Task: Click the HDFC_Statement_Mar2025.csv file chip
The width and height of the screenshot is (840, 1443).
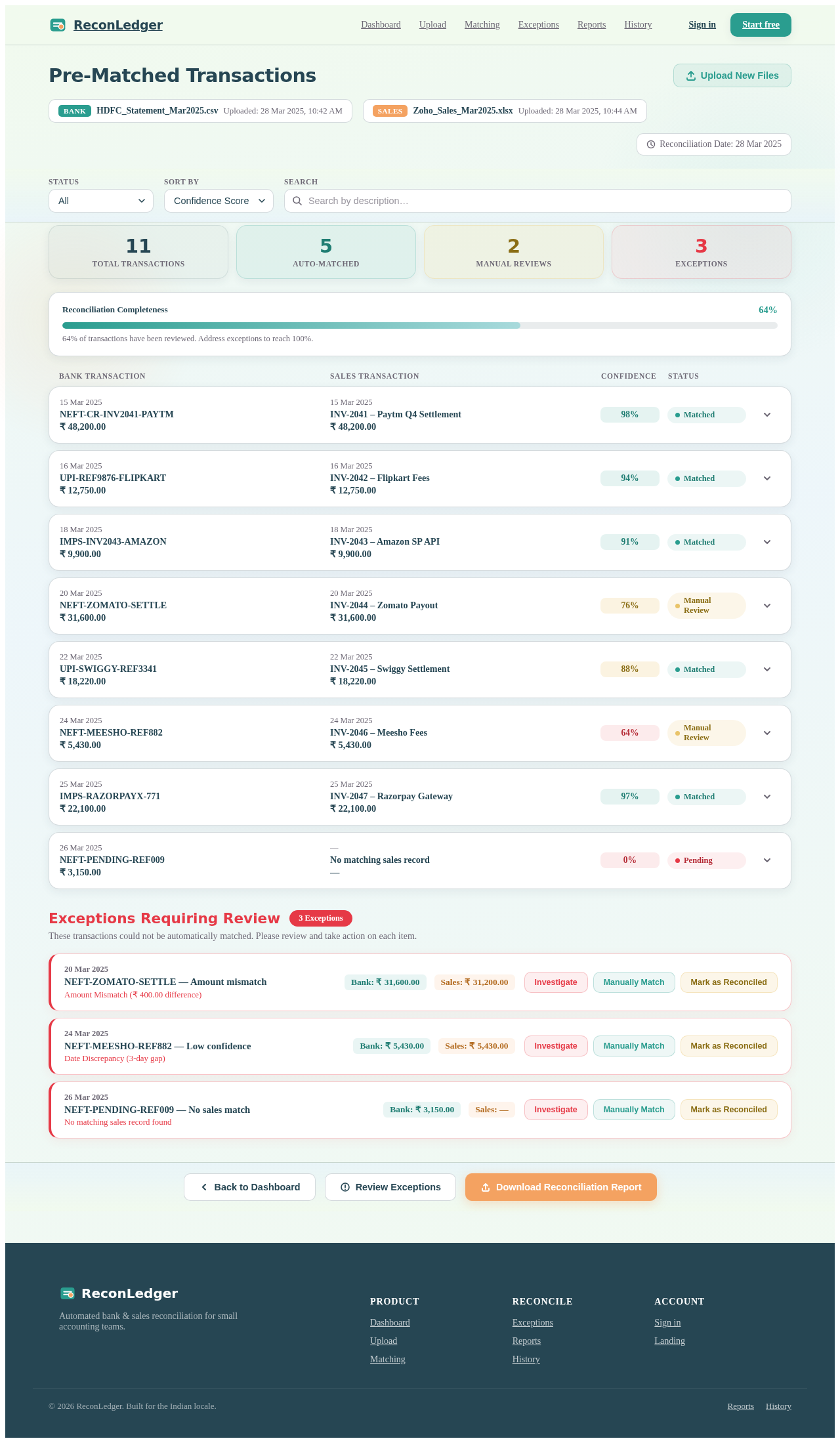Action: tap(200, 111)
